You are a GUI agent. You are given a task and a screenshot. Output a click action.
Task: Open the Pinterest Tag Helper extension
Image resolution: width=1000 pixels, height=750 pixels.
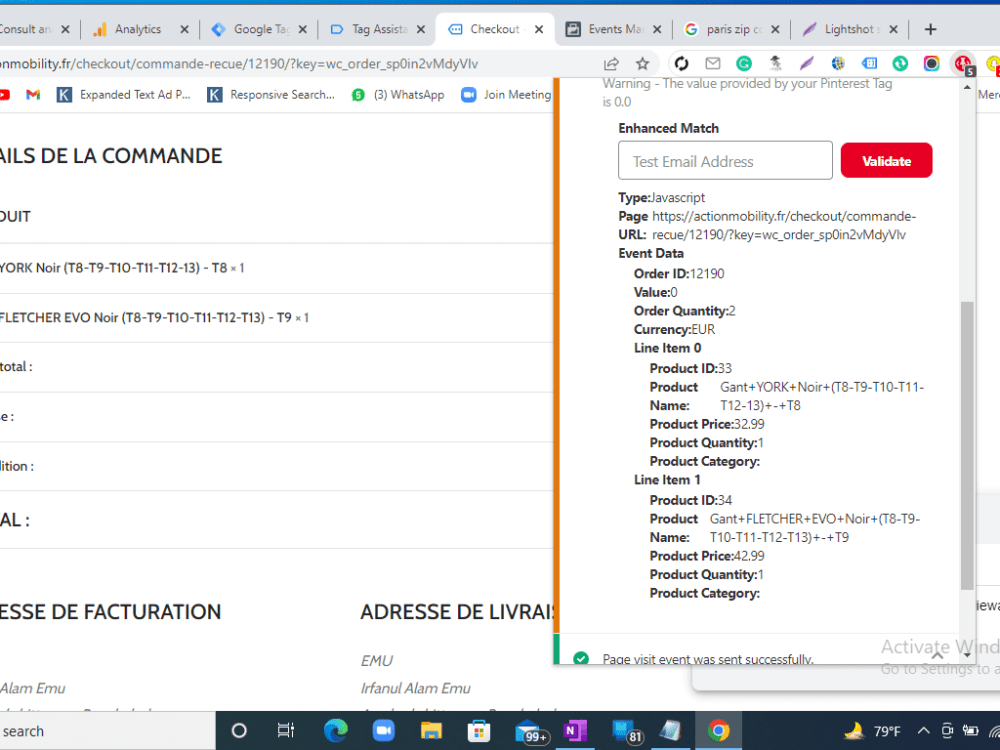point(963,64)
